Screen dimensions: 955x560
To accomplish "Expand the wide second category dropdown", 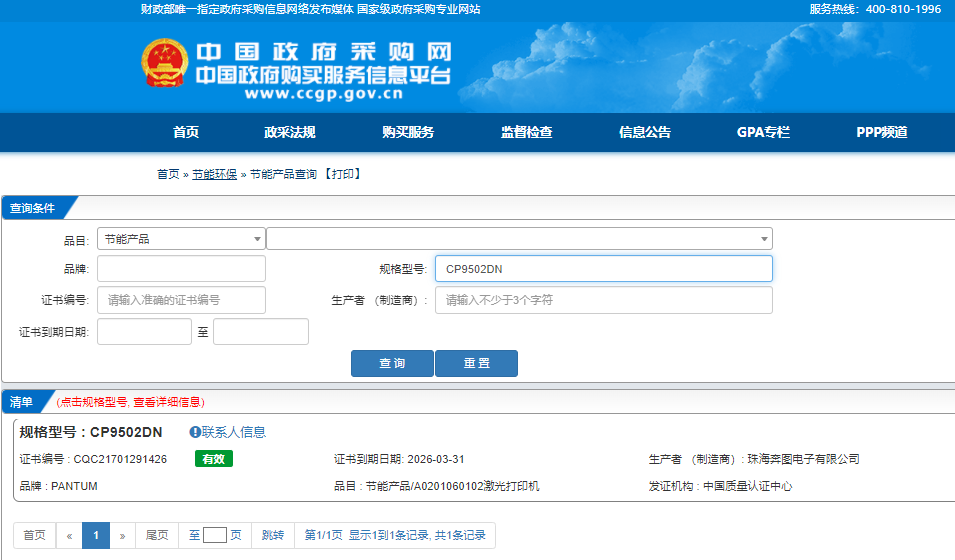I will coord(519,239).
